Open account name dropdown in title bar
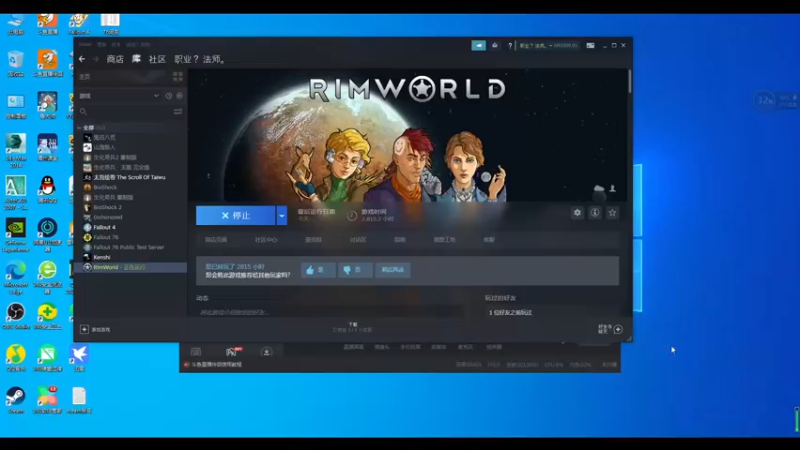Screen dimensions: 800x450 pyautogui.click(x=548, y=45)
